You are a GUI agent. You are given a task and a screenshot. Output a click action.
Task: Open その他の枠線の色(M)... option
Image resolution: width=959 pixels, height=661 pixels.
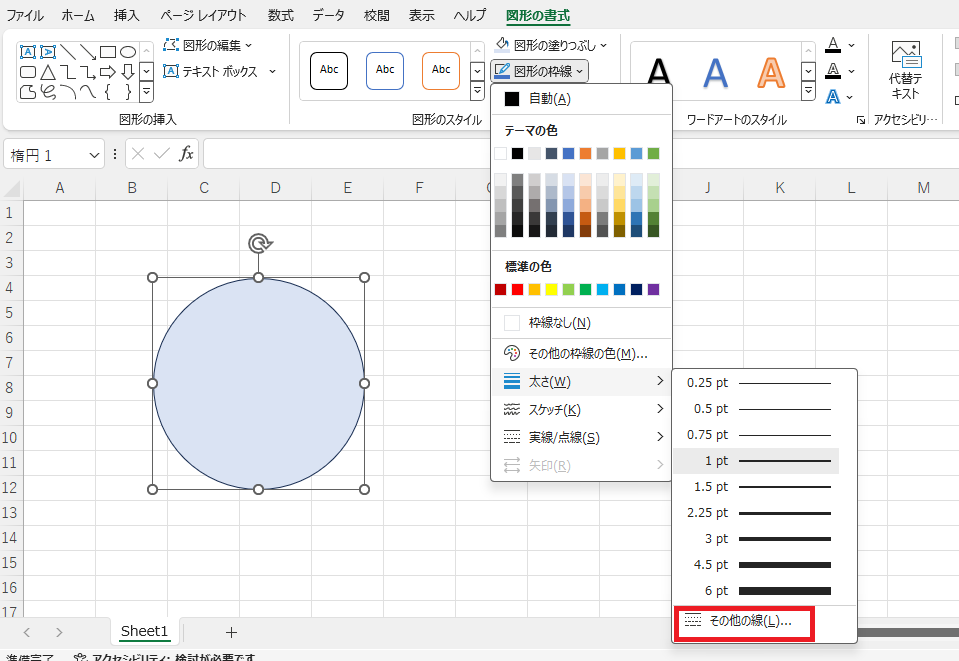[x=582, y=353]
